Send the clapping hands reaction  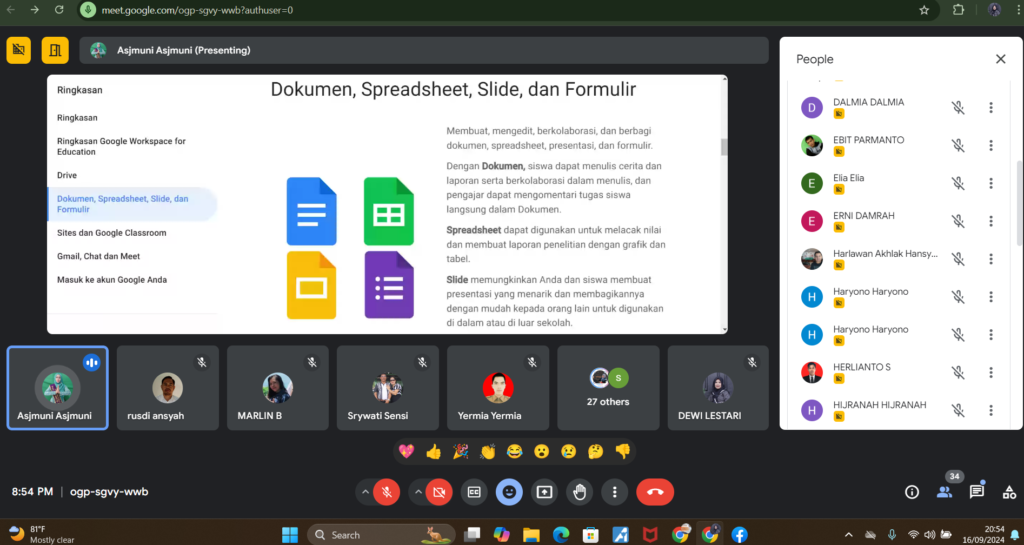click(x=488, y=451)
